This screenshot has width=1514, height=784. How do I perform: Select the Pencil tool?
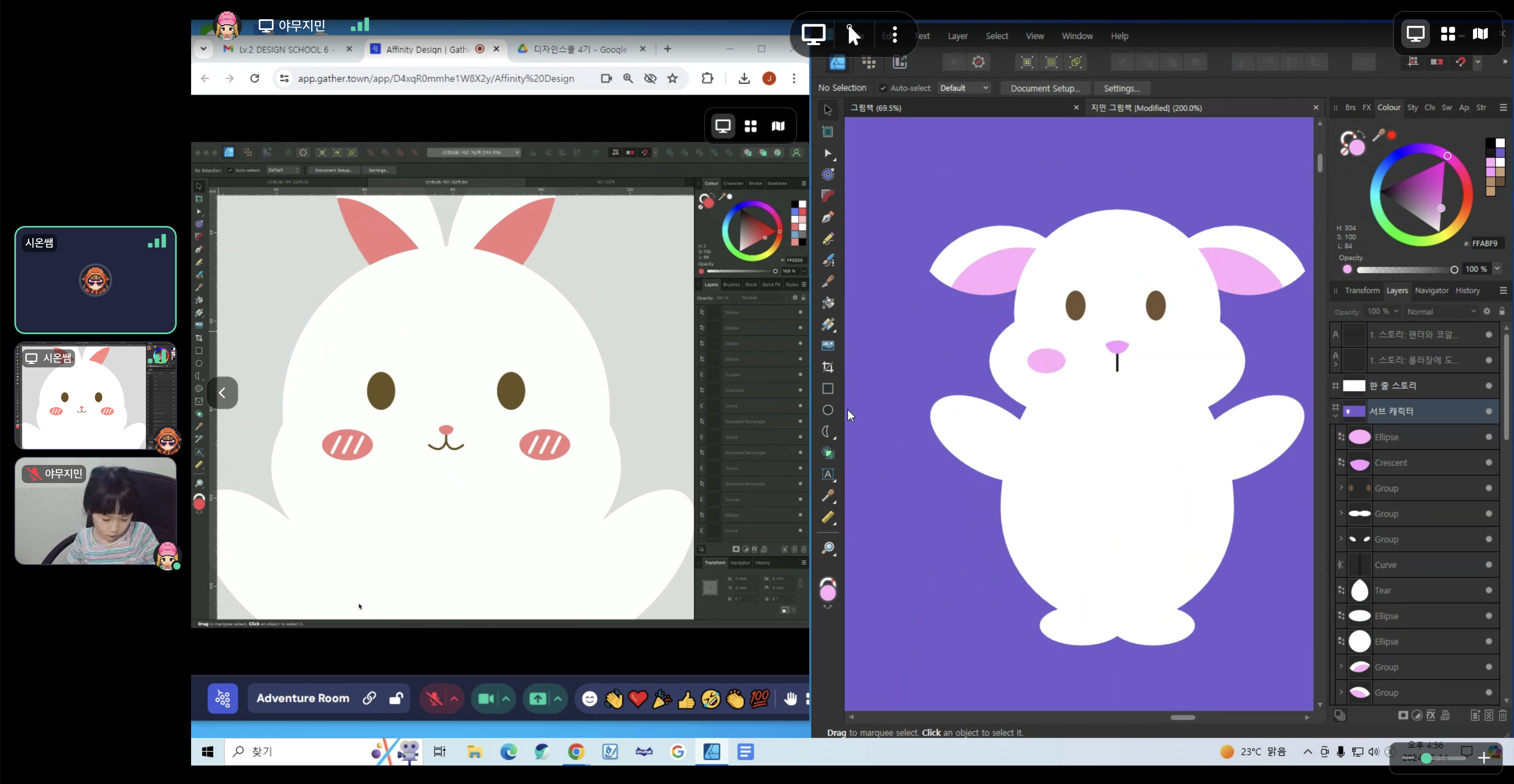point(828,239)
